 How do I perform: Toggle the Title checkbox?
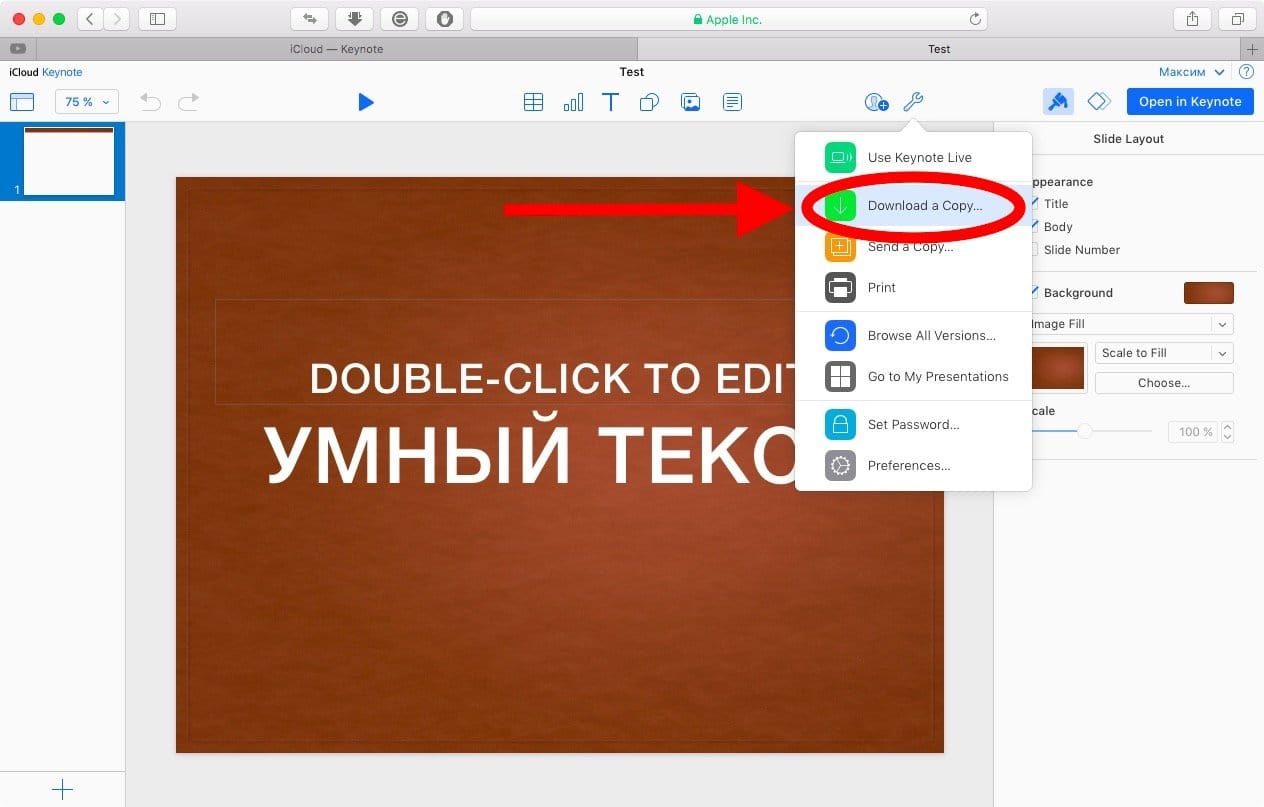pyautogui.click(x=1034, y=204)
